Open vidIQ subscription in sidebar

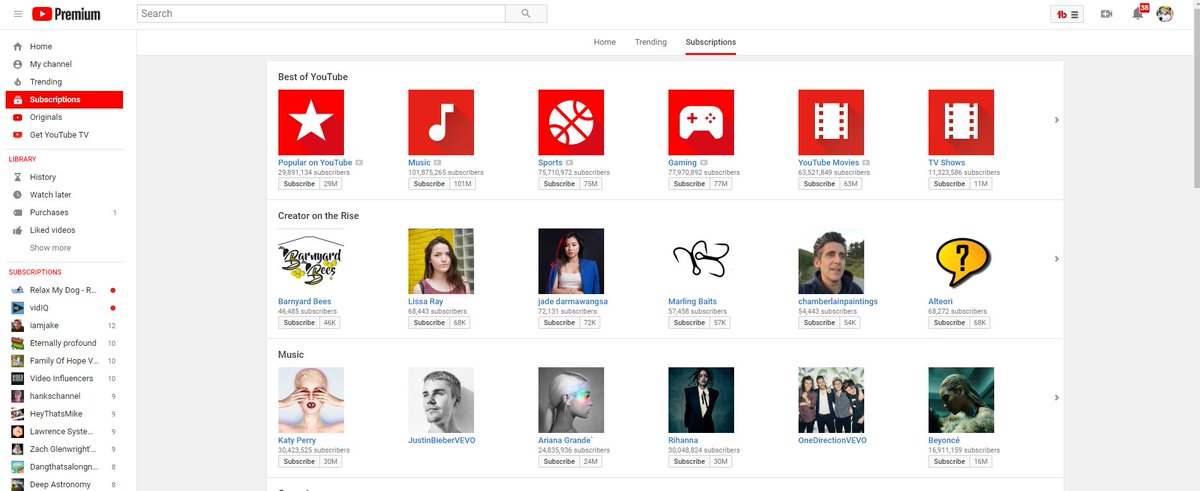pos(64,308)
